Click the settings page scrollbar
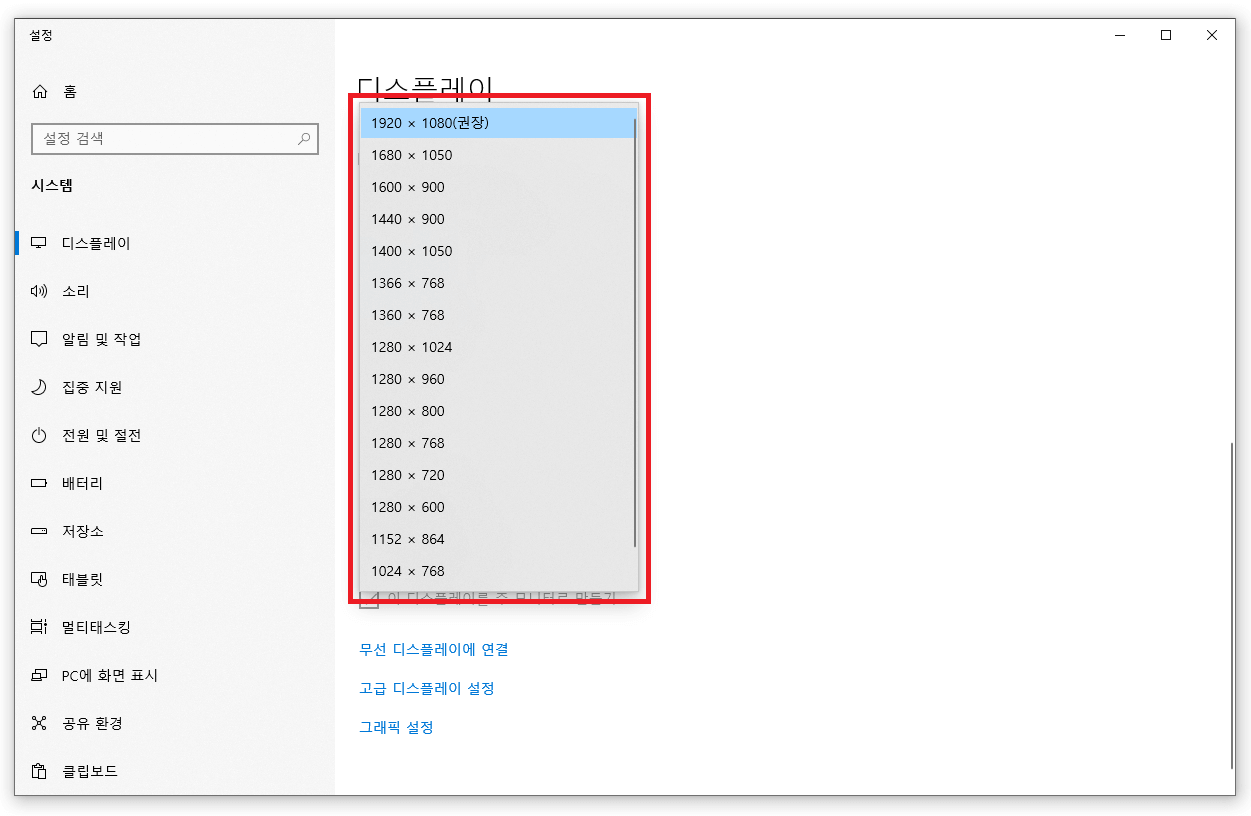Screen dimensions: 1251x816 pos(1232,605)
